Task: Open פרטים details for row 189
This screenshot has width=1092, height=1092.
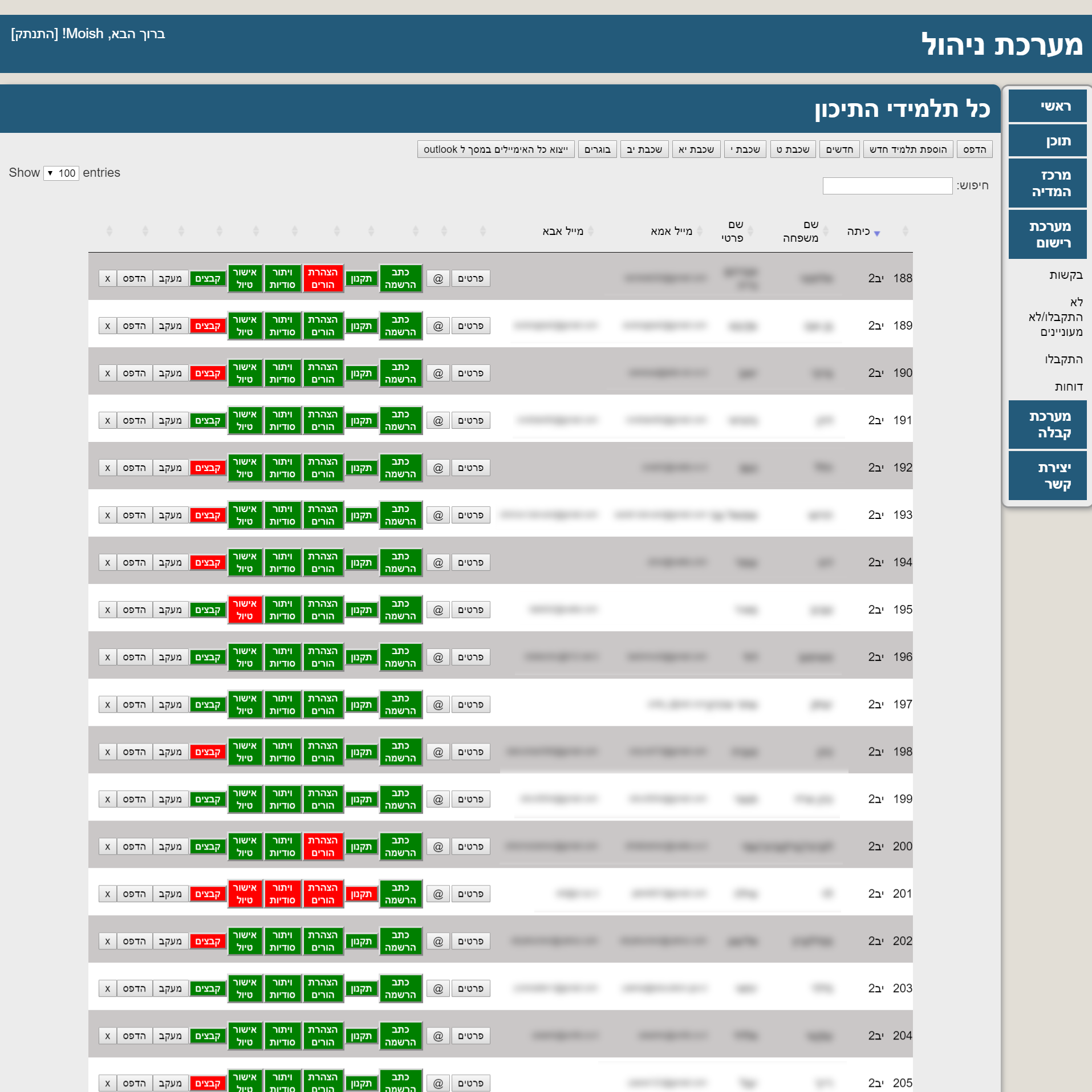Action: [x=470, y=326]
